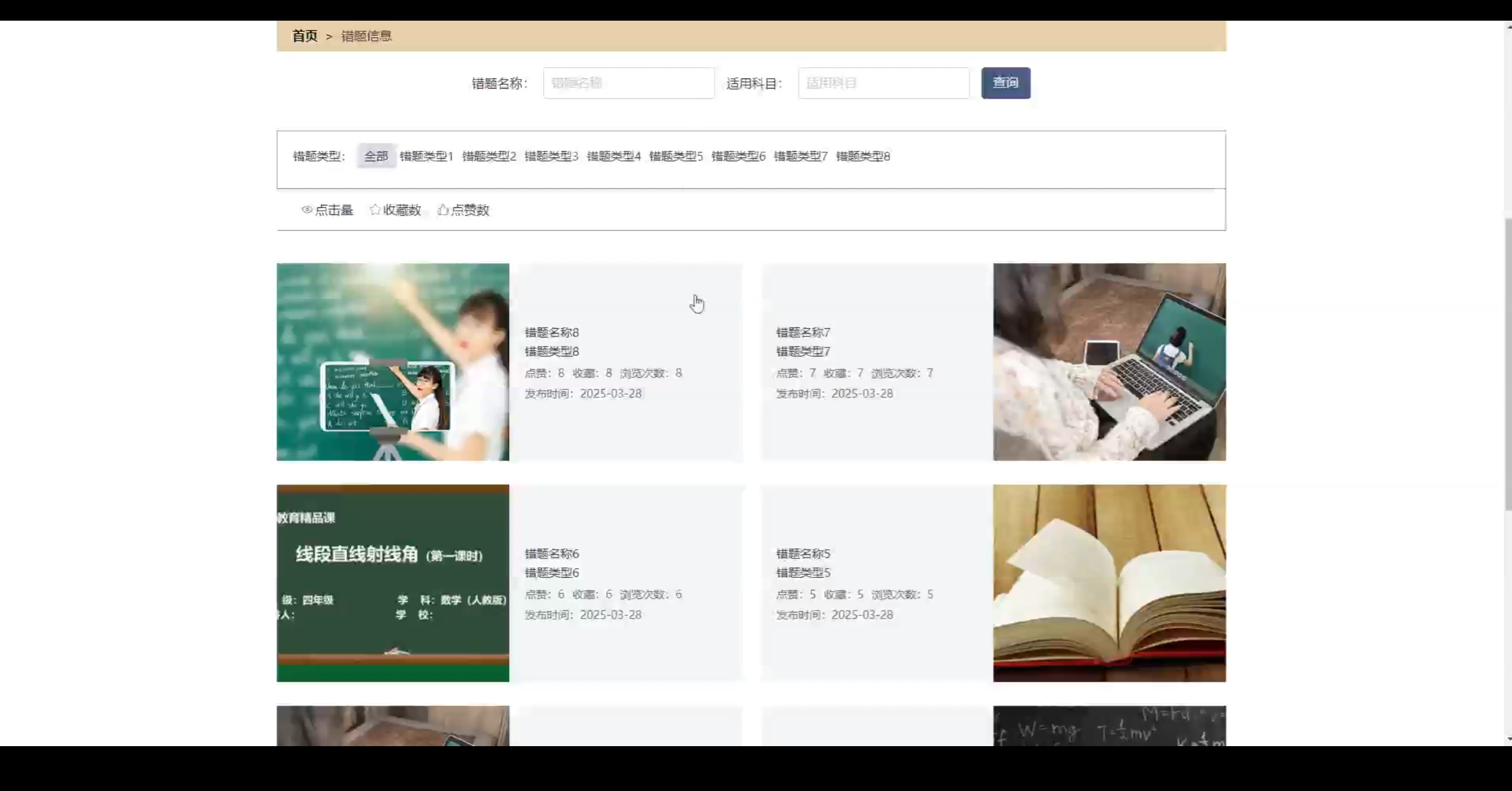Open the open-book thumbnail image
Screen dimensions: 1512x791
click(x=1109, y=583)
